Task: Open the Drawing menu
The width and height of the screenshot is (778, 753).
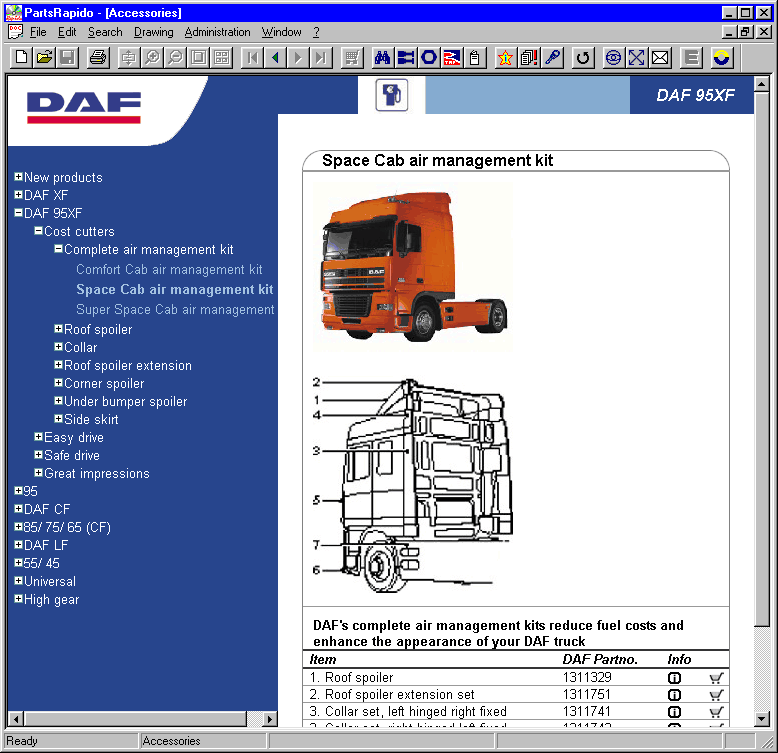Action: coord(154,32)
